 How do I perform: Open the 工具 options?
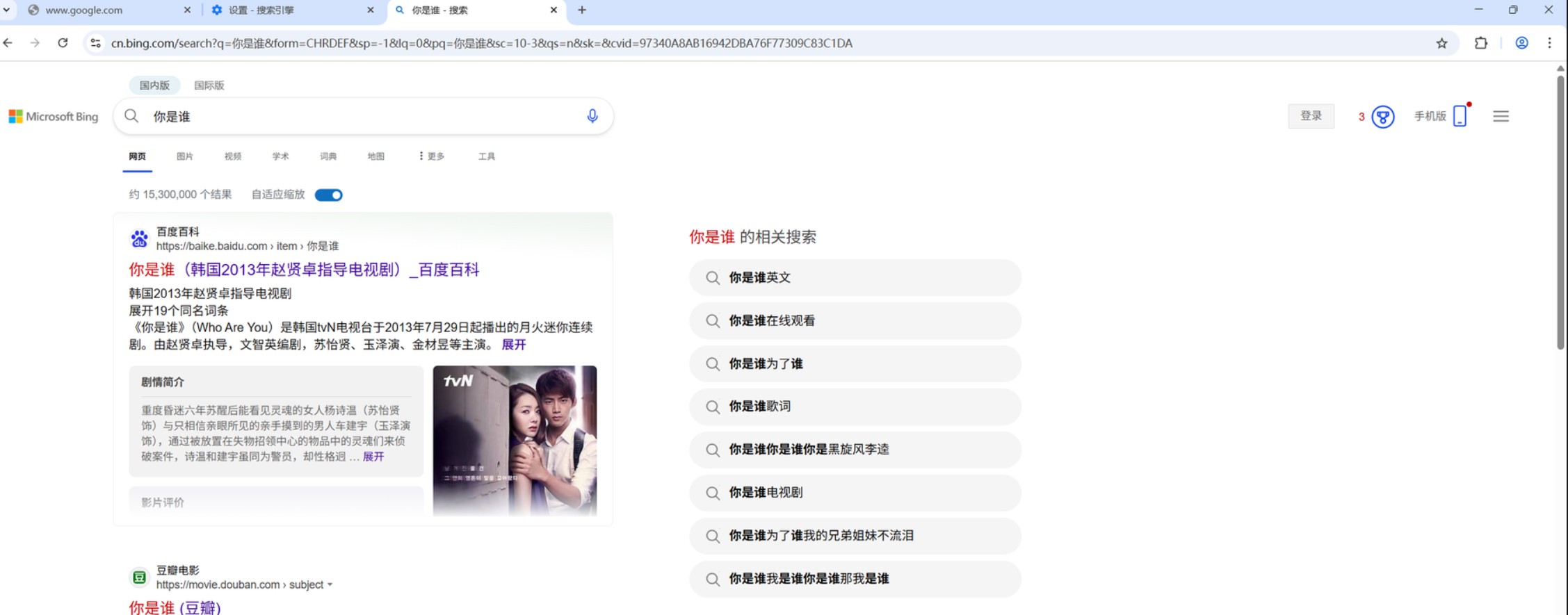(x=487, y=156)
